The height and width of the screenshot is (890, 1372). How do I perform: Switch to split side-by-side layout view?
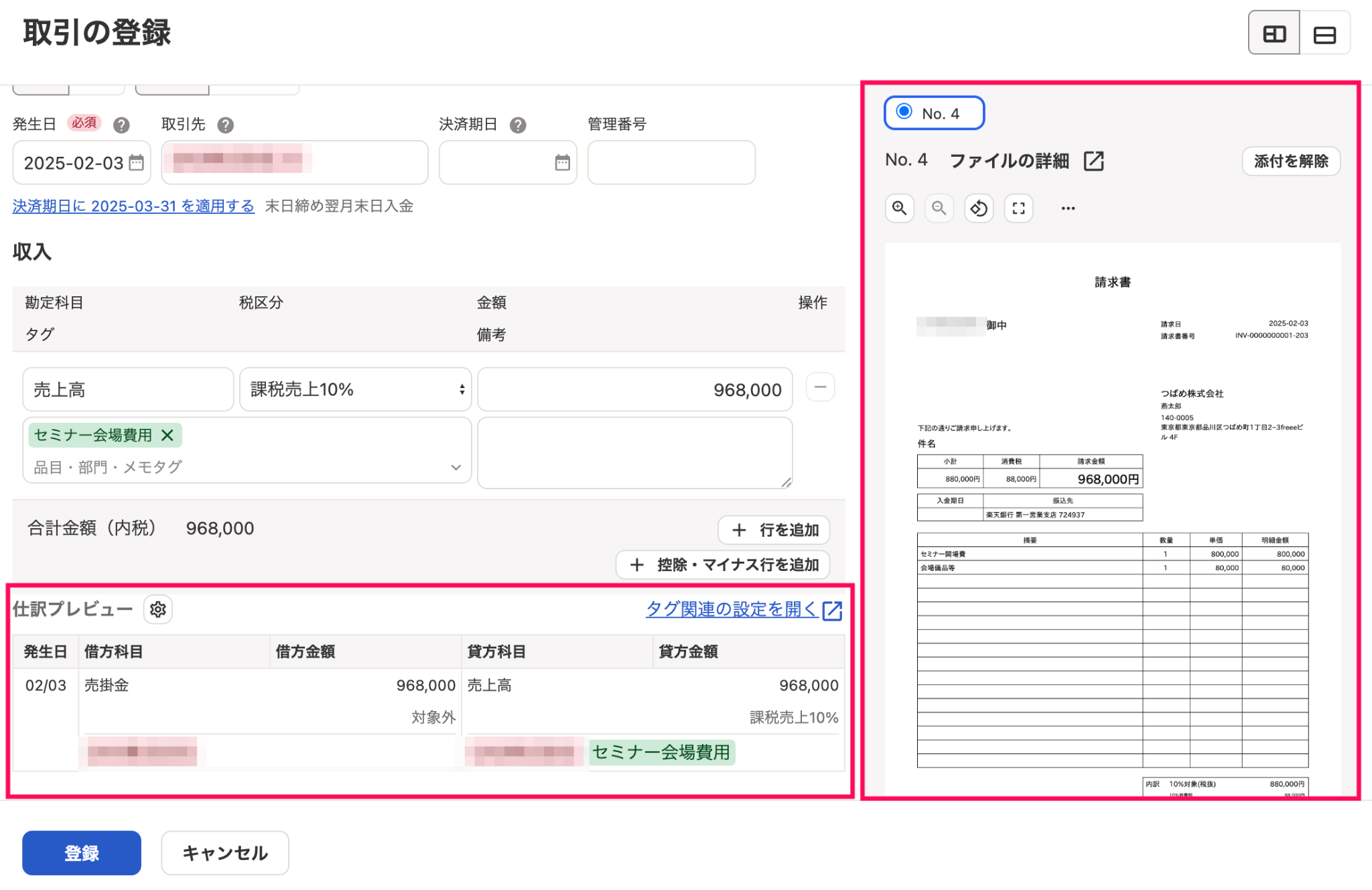pos(1274,34)
